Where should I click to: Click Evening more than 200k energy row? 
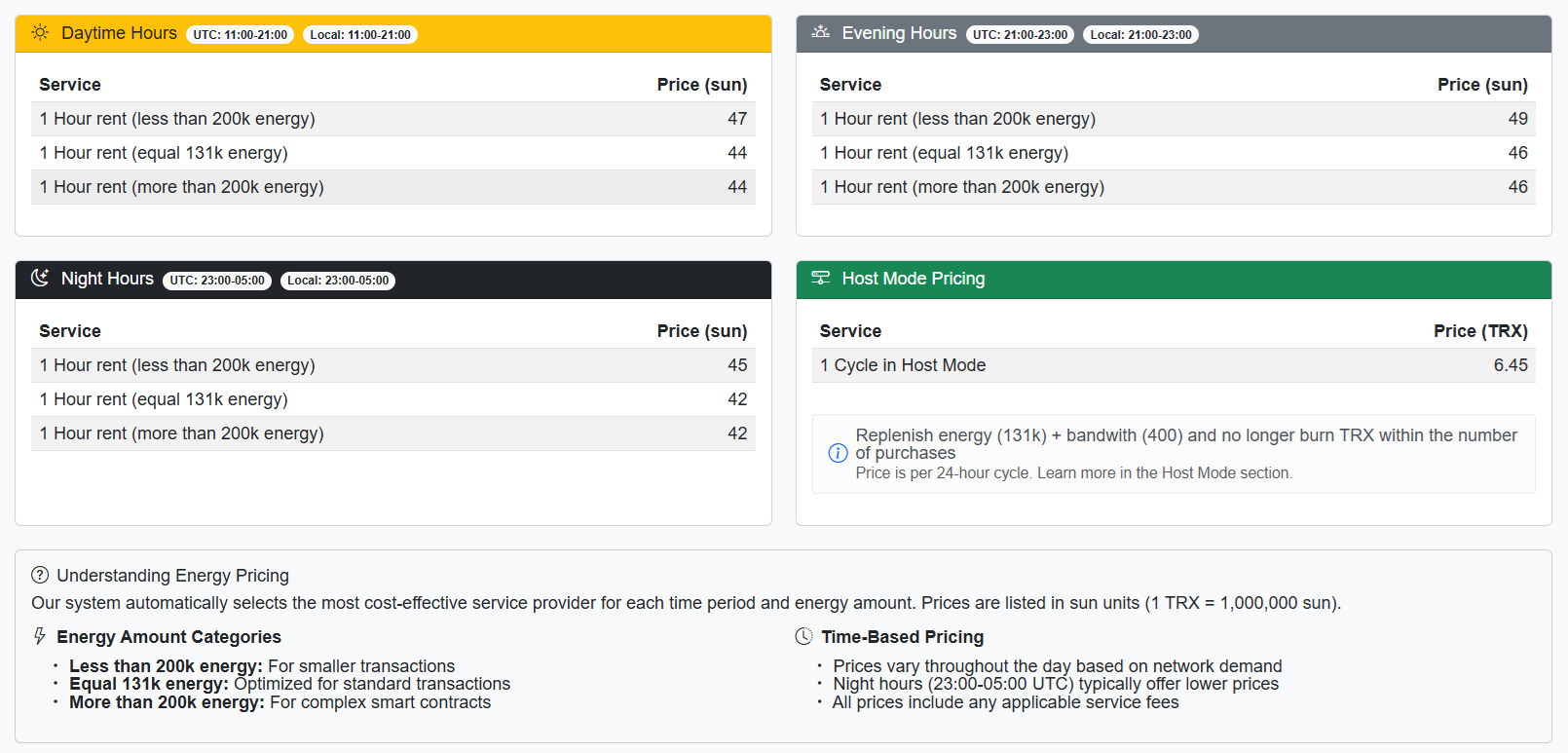click(1174, 187)
